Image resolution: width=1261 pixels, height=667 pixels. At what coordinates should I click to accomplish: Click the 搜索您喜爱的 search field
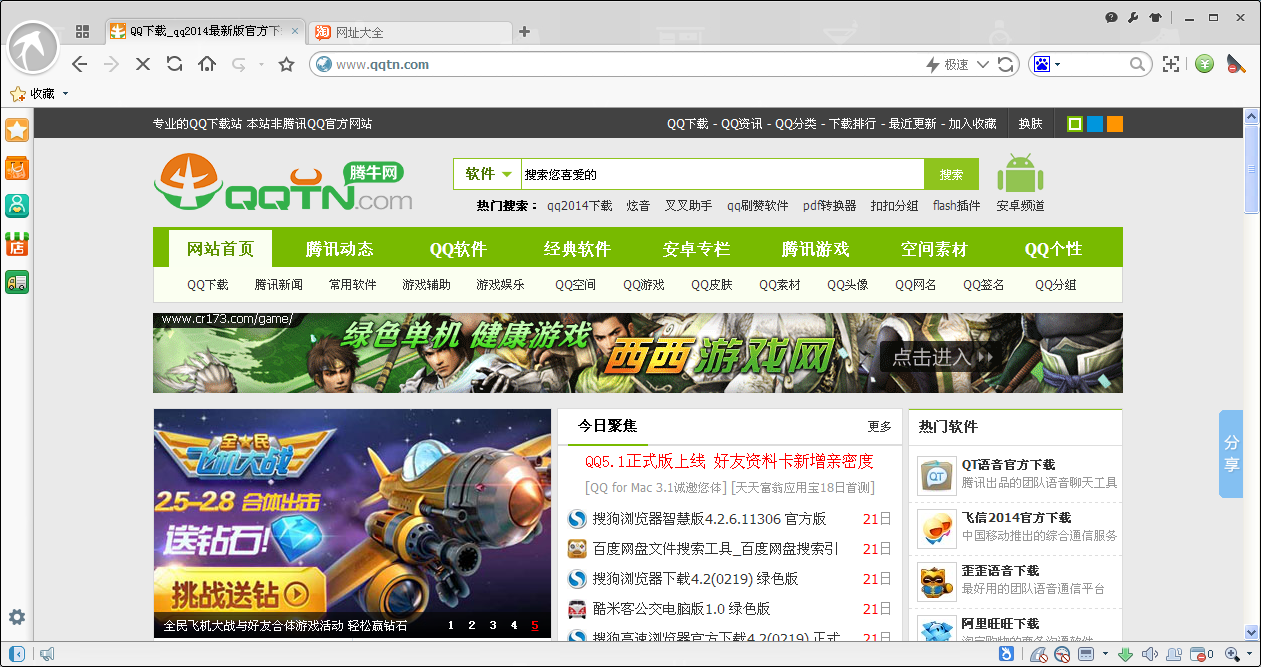tap(721, 174)
